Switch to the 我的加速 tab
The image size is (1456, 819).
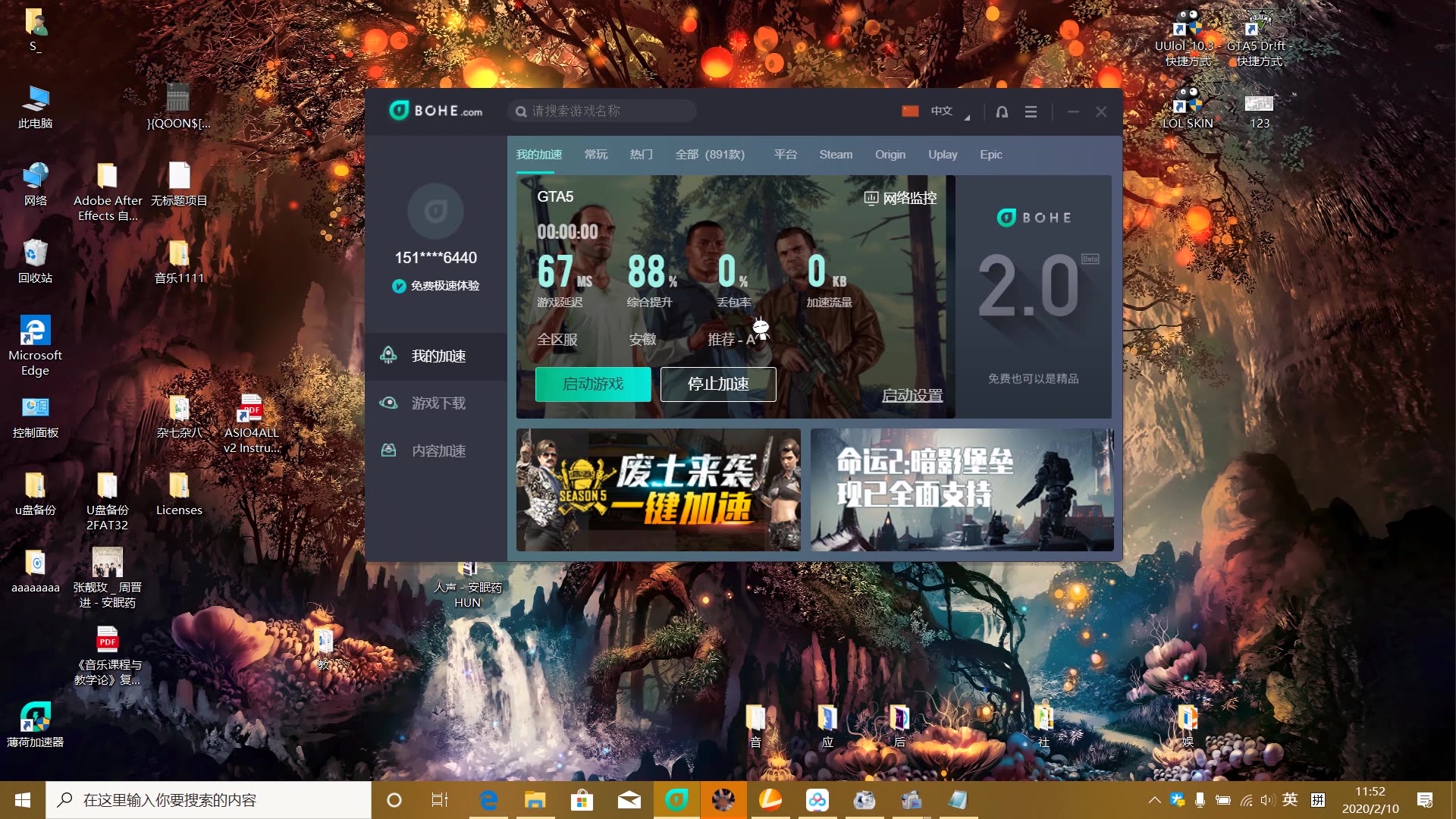coord(538,154)
